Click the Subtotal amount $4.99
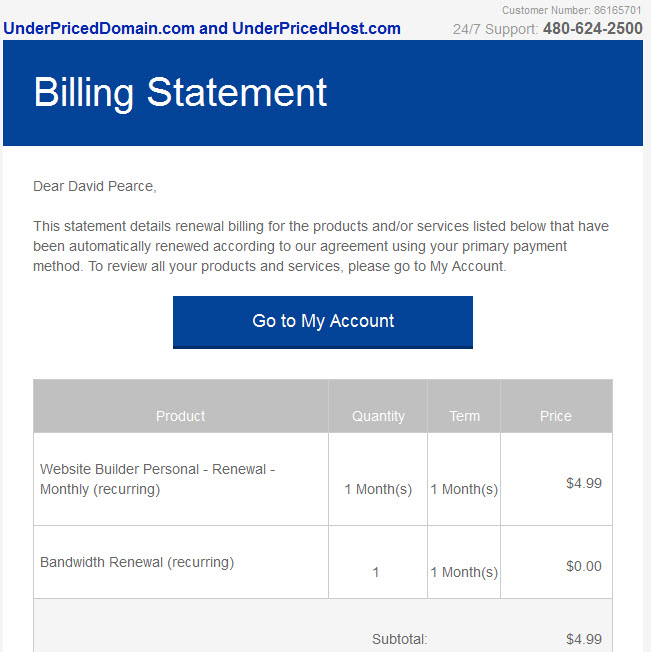The image size is (651, 652). pos(584,639)
